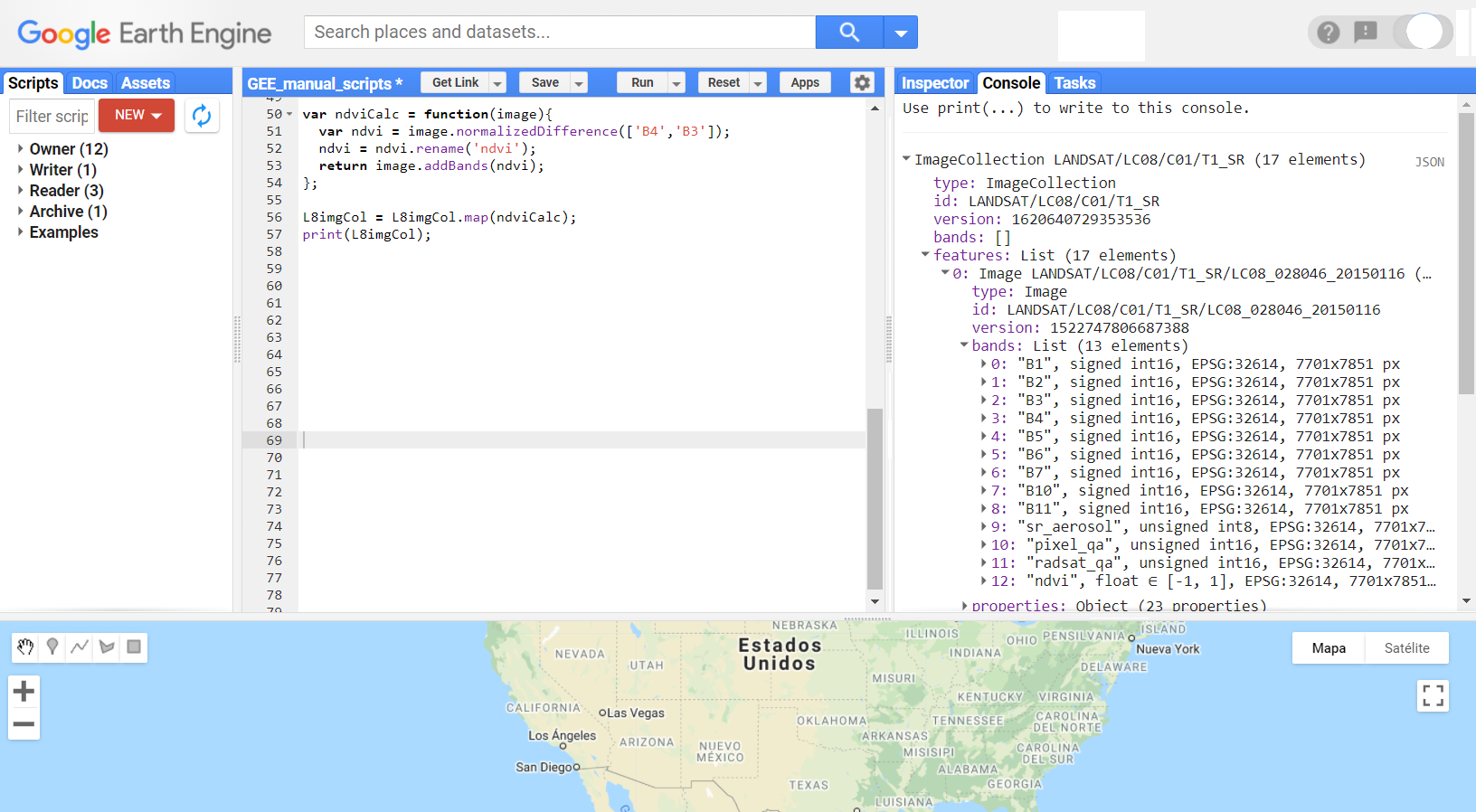This screenshot has width=1476, height=812.
Task: Open the Run dropdown arrow
Action: [x=676, y=83]
